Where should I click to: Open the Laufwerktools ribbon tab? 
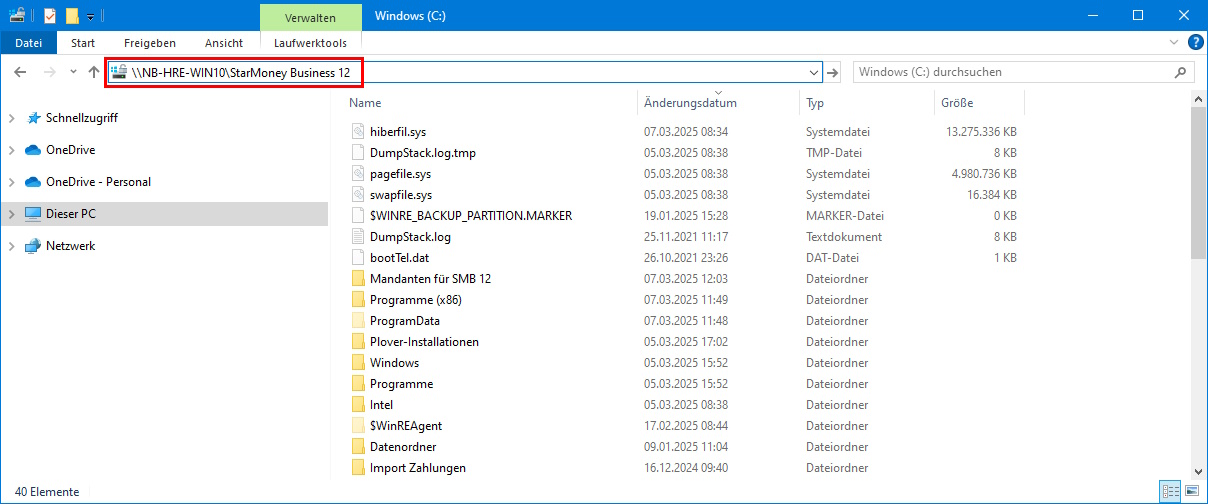(x=310, y=43)
